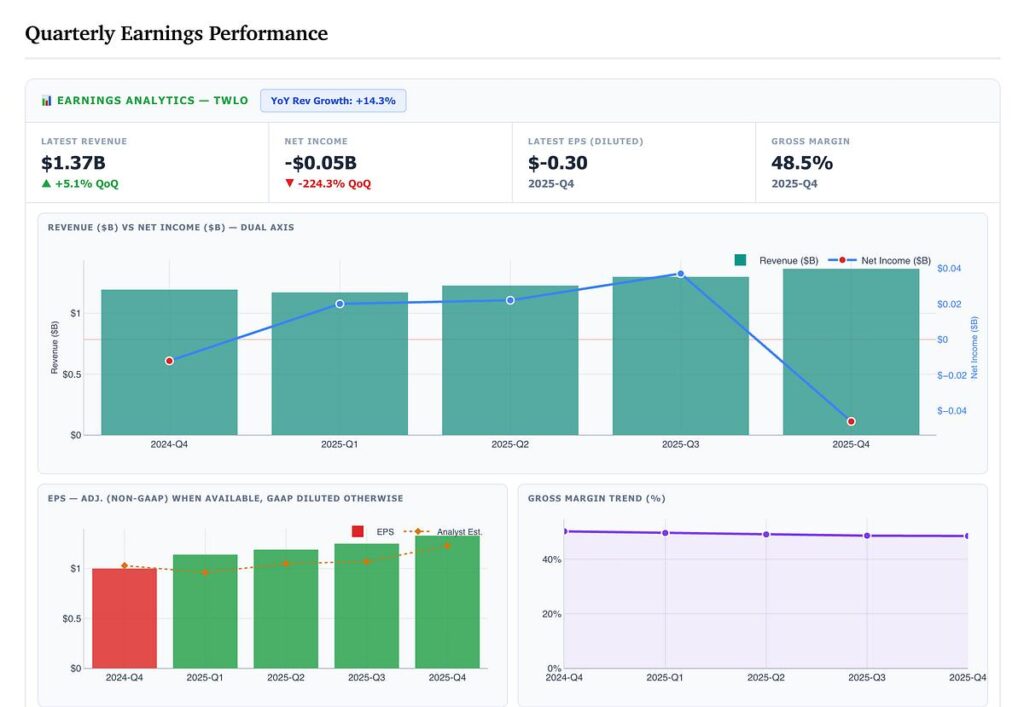Toggle the Analyst Est. legend entry
This screenshot has height=707, width=1024.
pyautogui.click(x=443, y=531)
